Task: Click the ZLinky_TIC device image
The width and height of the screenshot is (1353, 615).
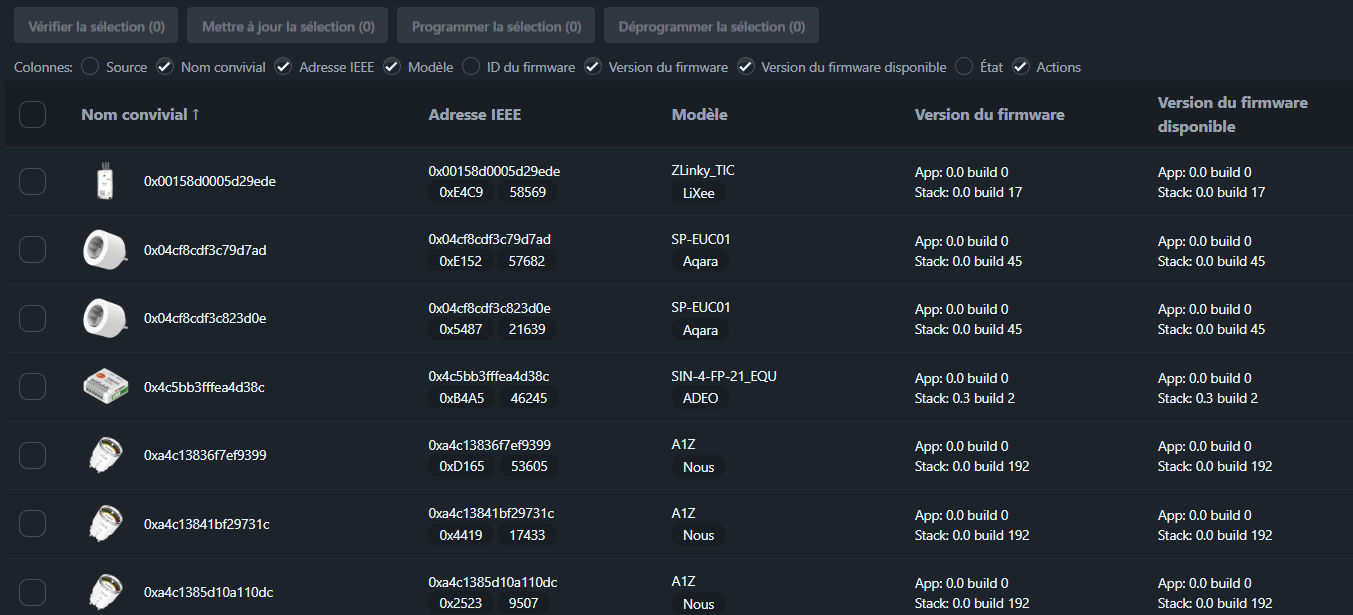Action: pos(104,181)
